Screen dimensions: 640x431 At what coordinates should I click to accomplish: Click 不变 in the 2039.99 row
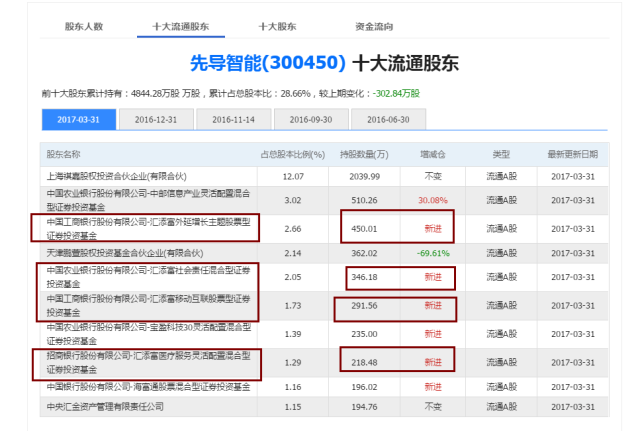(433, 176)
